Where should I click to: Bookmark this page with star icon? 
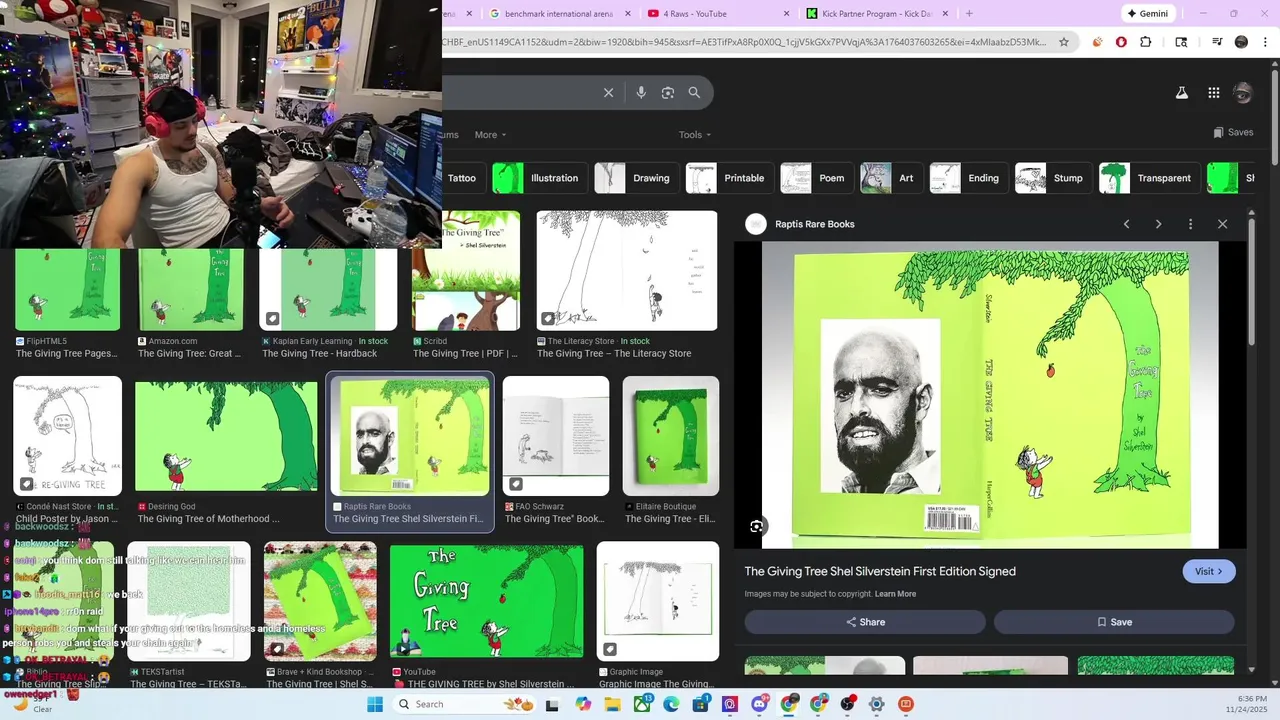tap(1064, 42)
